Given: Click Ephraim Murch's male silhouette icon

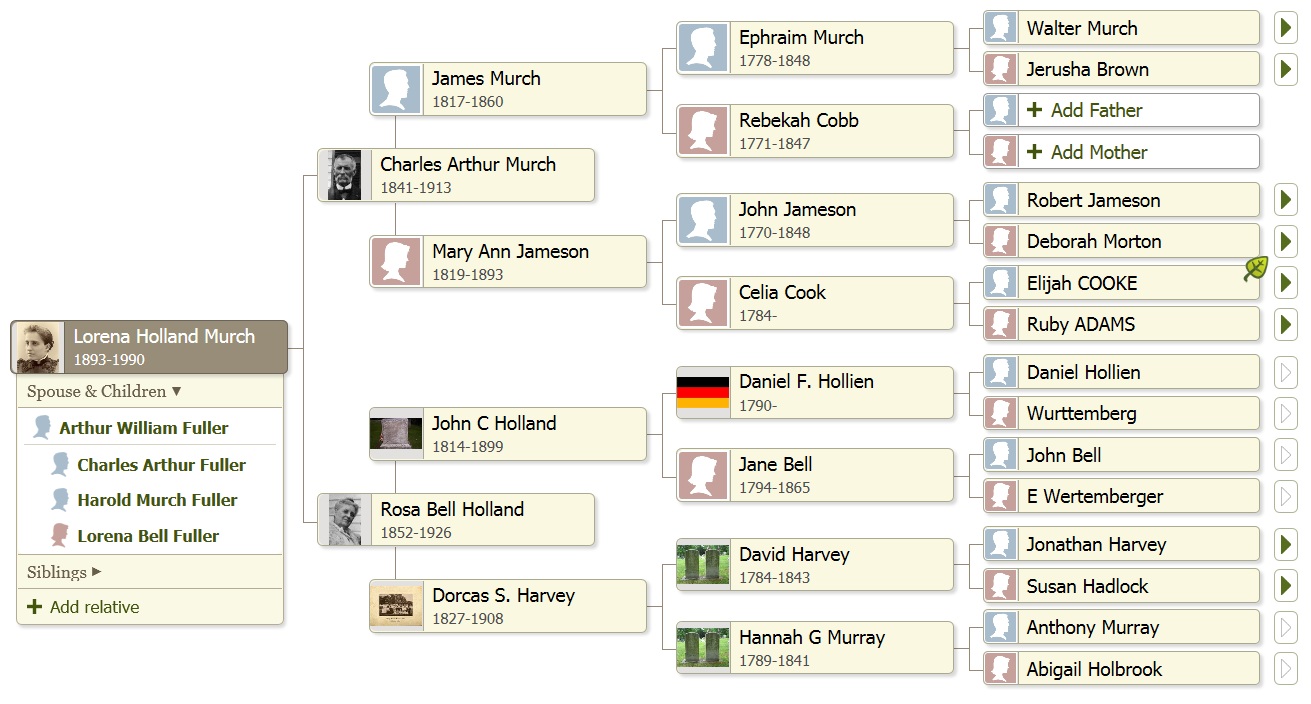Looking at the screenshot, I should [703, 48].
